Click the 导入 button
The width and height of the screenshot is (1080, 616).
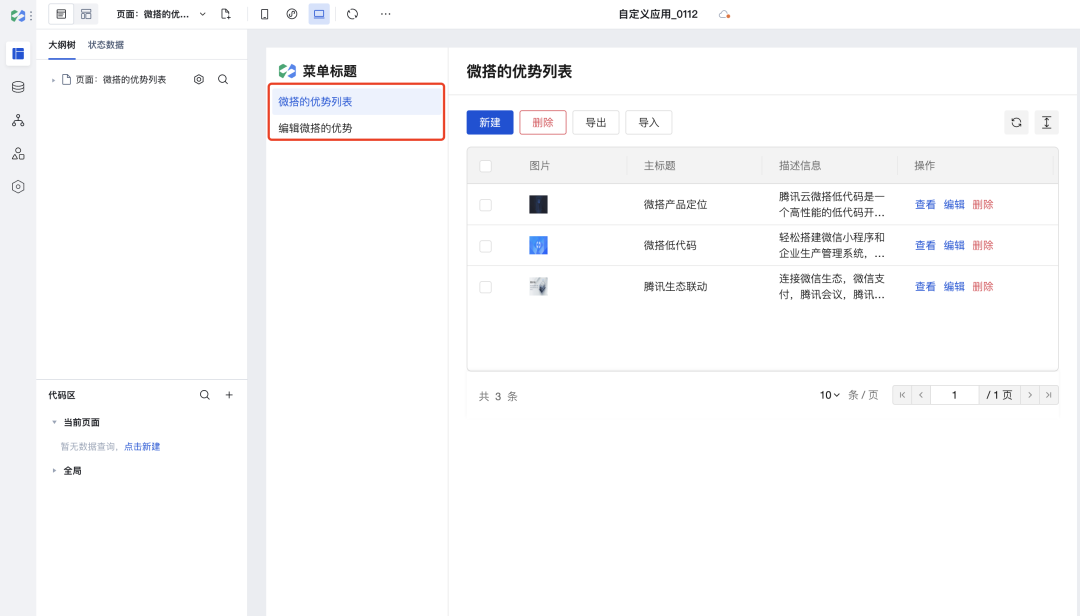tap(649, 123)
